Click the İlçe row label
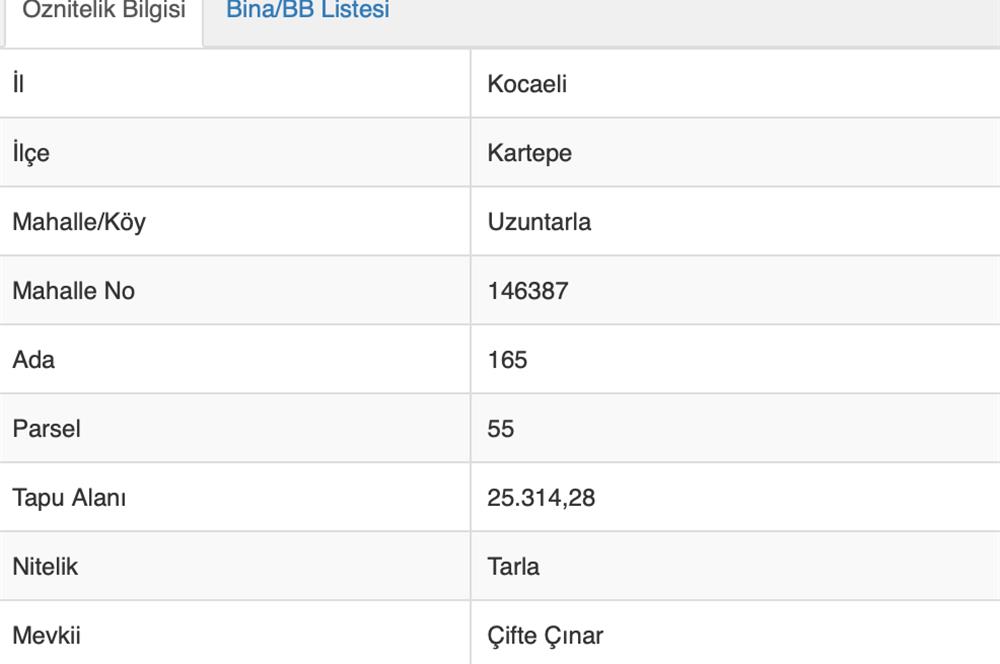This screenshot has width=1000, height=664. [30, 153]
